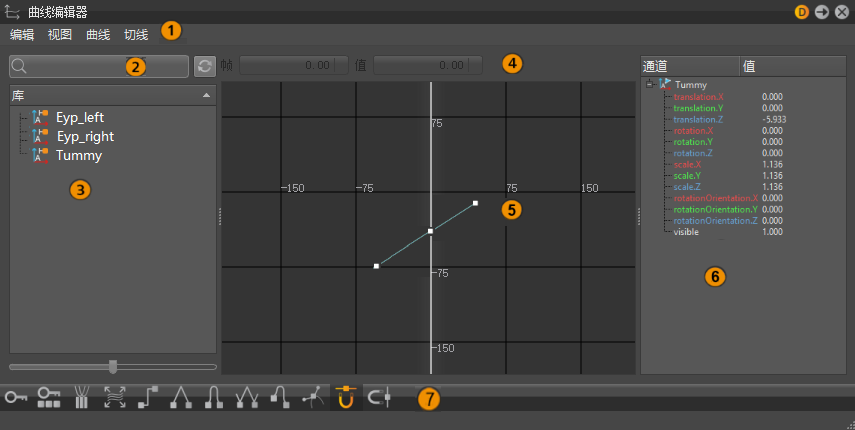Open the 曲线 menu
Image resolution: width=855 pixels, height=430 pixels.
98,35
